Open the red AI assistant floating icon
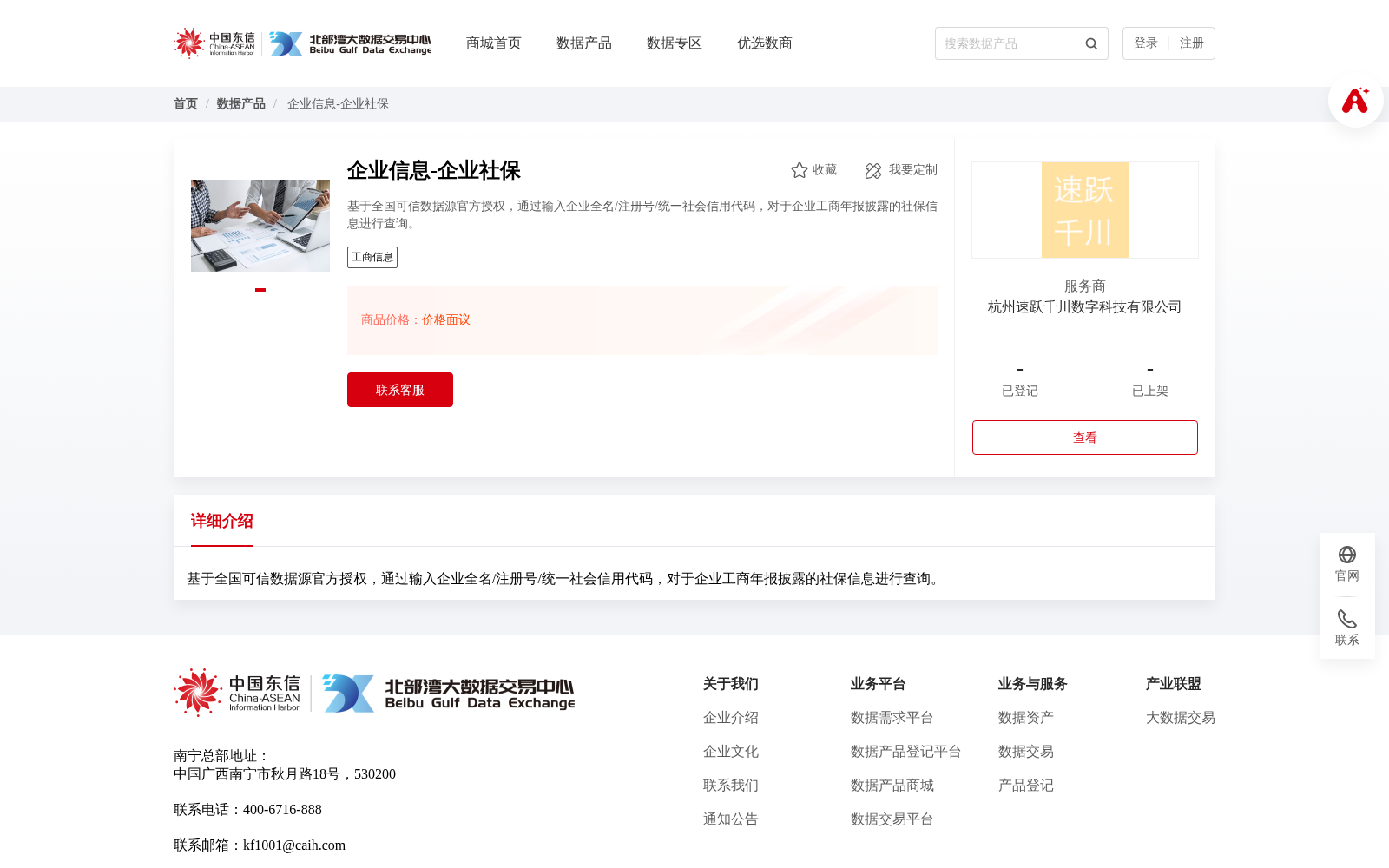The height and width of the screenshot is (868, 1389). [x=1355, y=100]
